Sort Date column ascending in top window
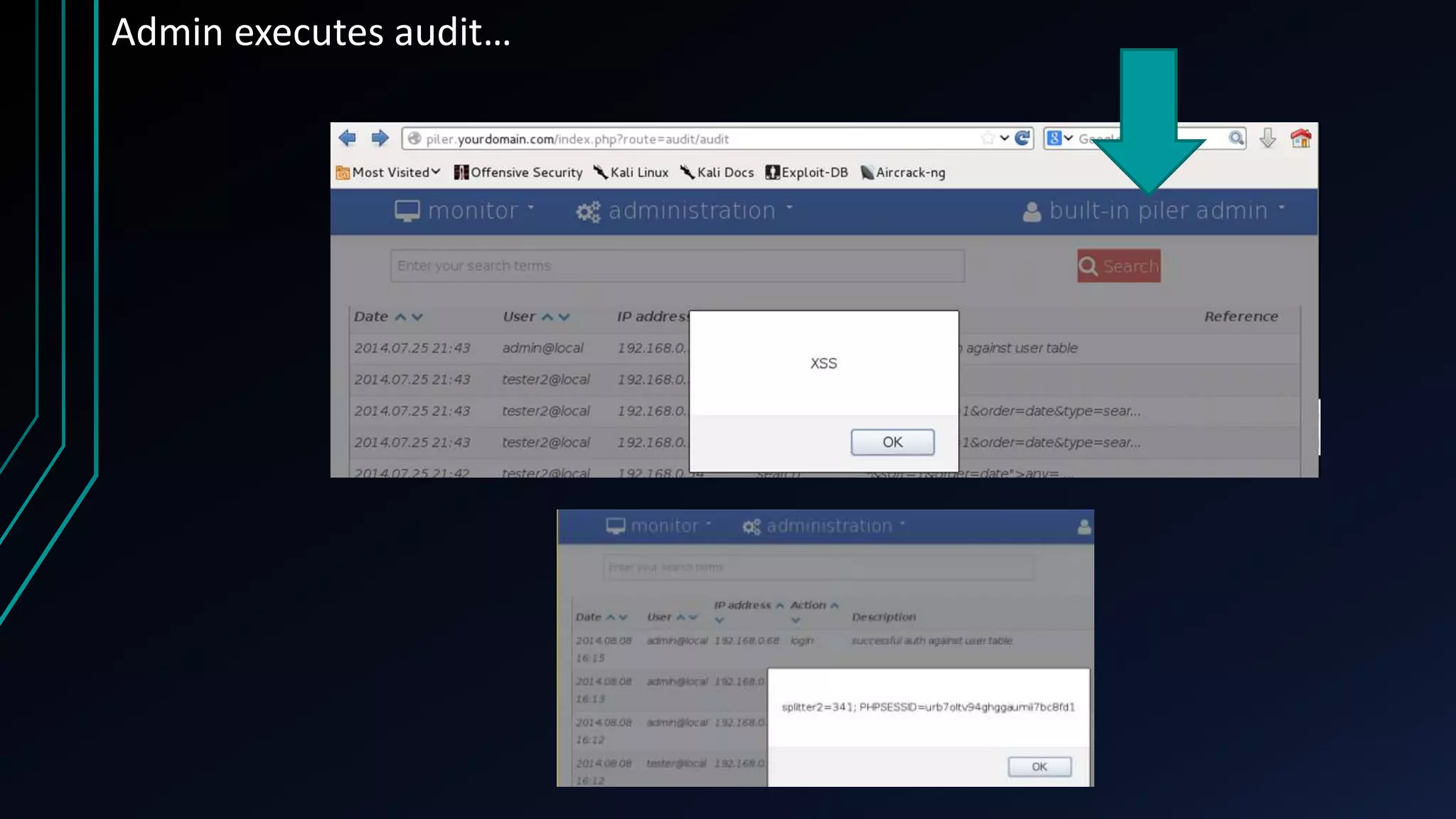Screen dimensions: 1456x819 401,317
